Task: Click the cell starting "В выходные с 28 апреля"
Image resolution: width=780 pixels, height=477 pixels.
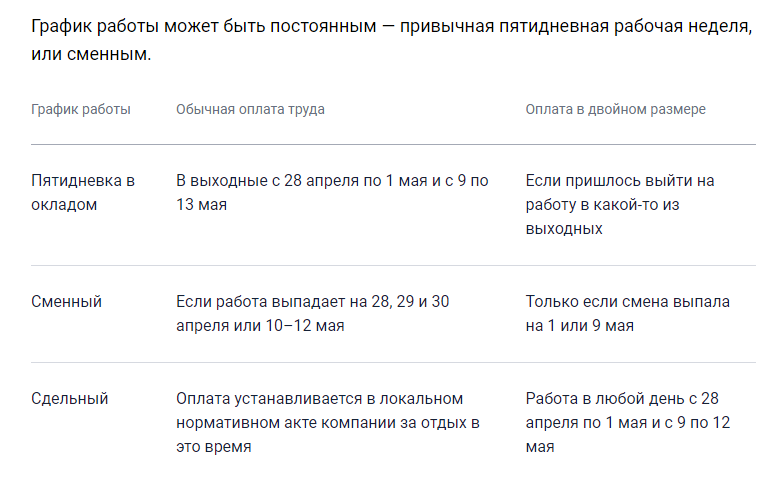Action: click(332, 193)
